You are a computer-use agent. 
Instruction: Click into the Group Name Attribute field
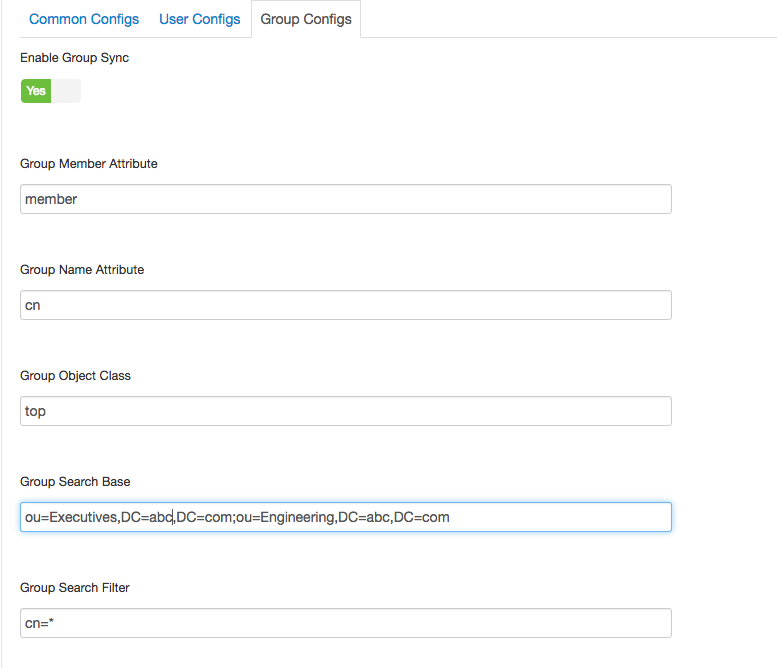coord(345,305)
